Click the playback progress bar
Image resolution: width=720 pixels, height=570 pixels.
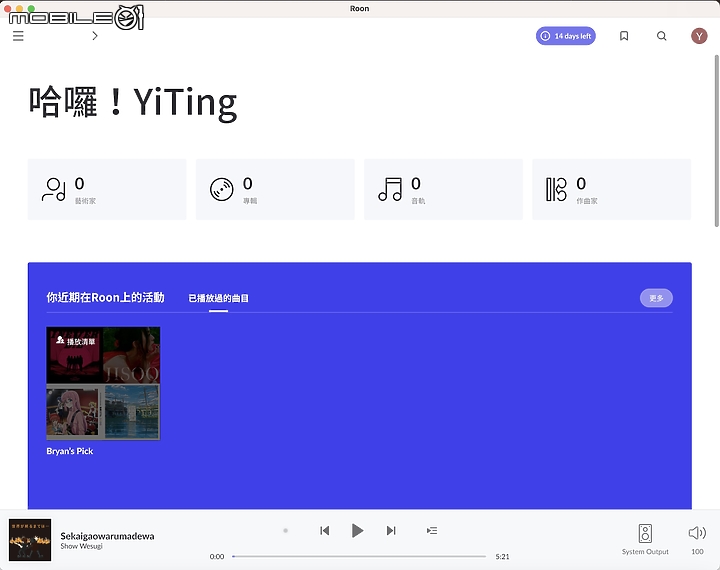click(359, 556)
